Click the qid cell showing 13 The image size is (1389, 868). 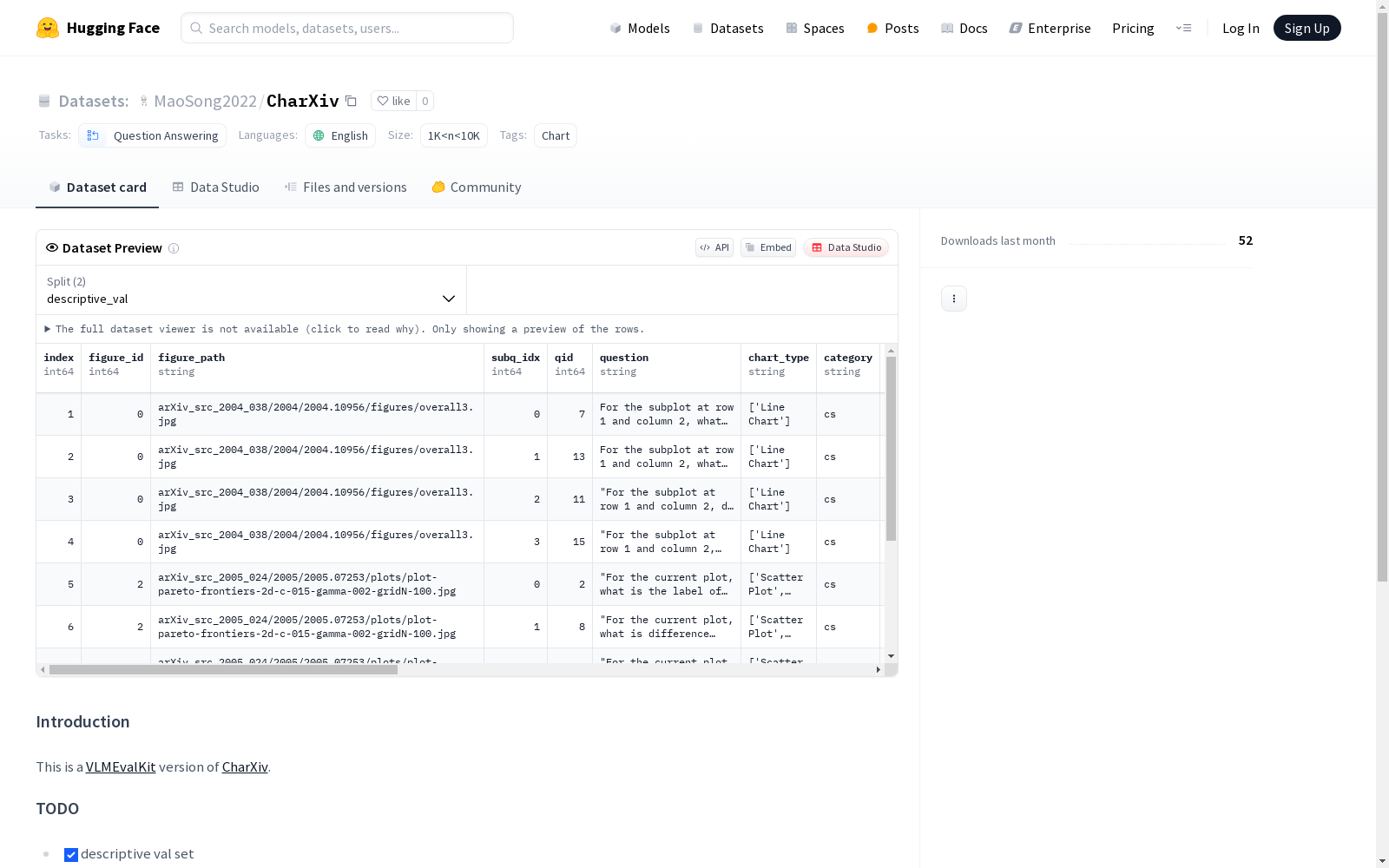(x=570, y=457)
